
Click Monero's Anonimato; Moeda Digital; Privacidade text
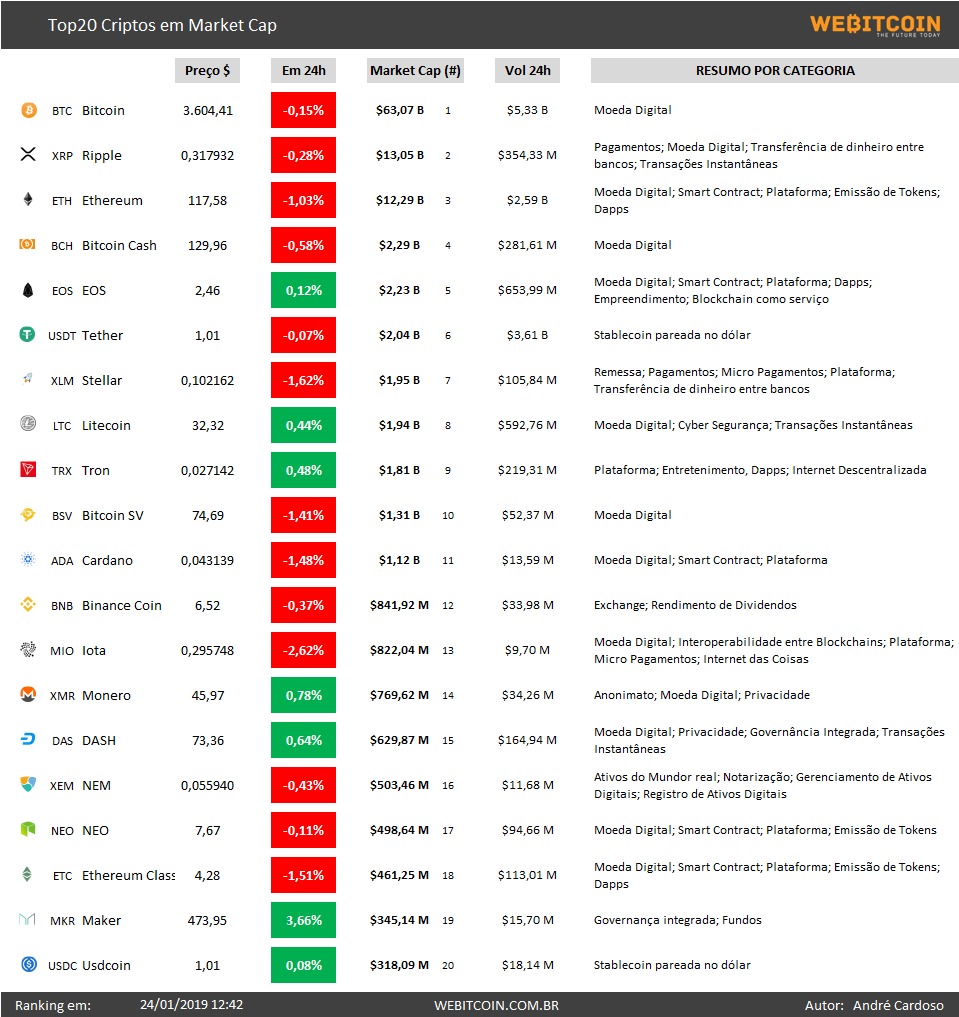coord(702,695)
